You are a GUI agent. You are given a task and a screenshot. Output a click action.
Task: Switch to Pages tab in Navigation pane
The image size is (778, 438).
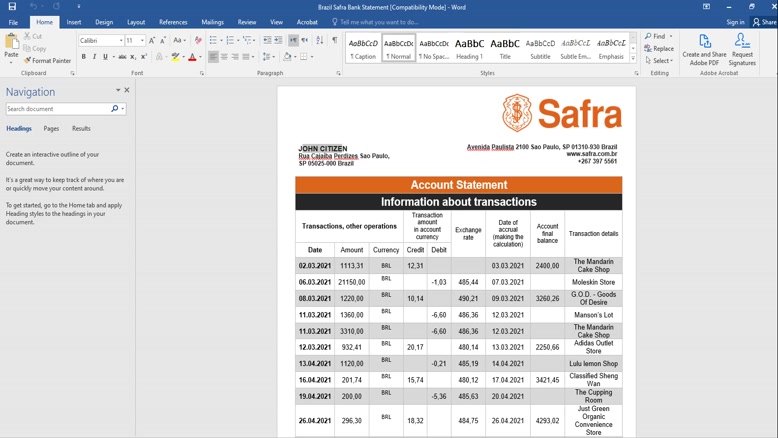pos(51,129)
